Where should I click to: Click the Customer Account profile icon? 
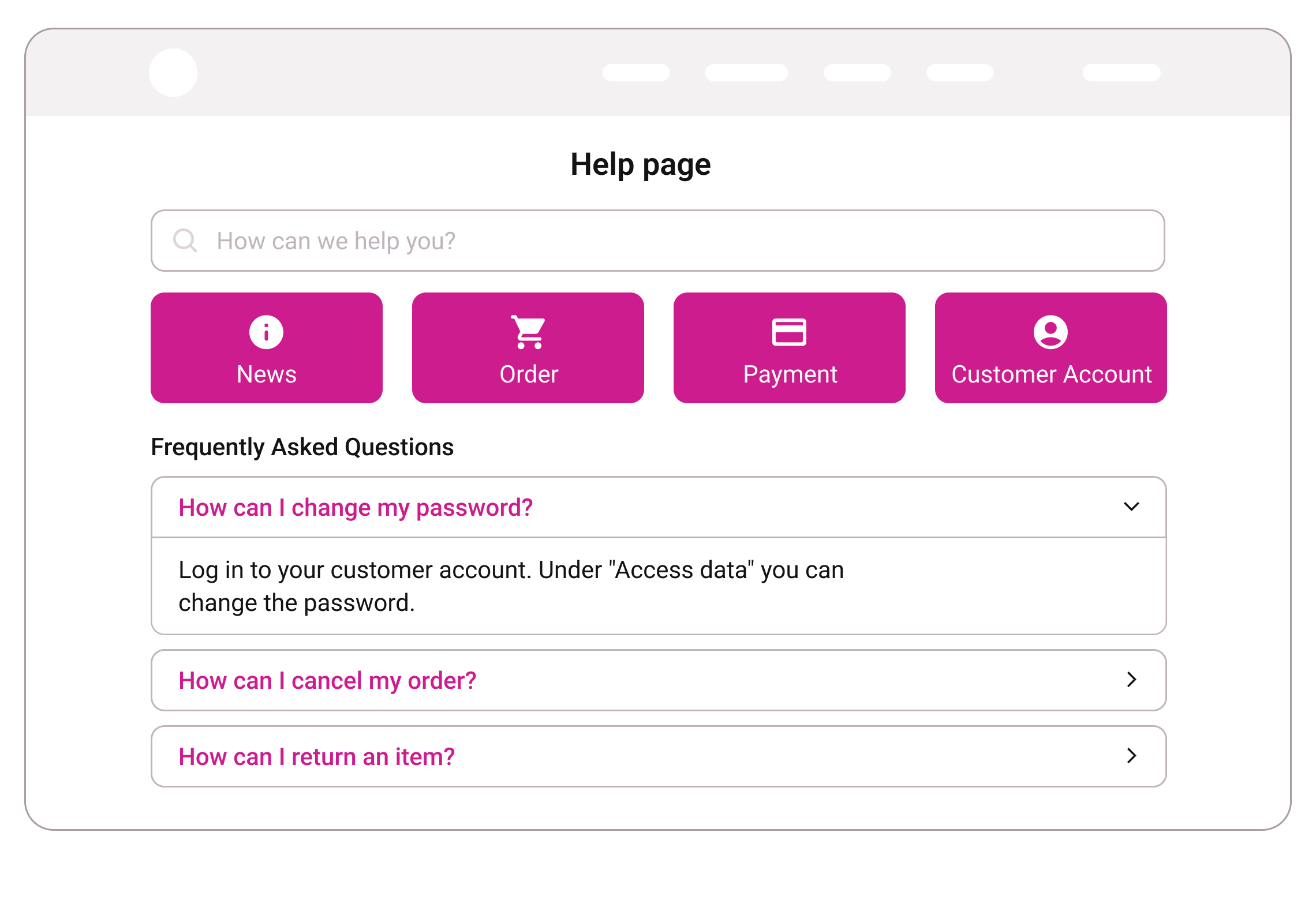tap(1051, 332)
